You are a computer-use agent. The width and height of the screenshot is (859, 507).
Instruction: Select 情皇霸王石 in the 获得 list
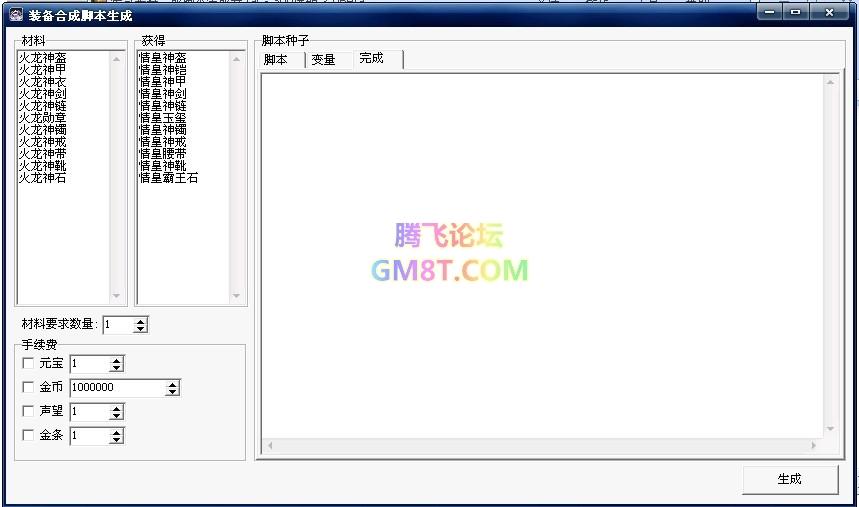168,178
